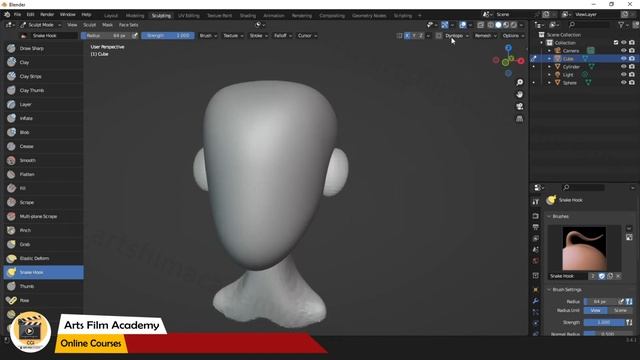The height and width of the screenshot is (360, 640).
Task: Adjust the header Strength slider
Action: click(168, 36)
